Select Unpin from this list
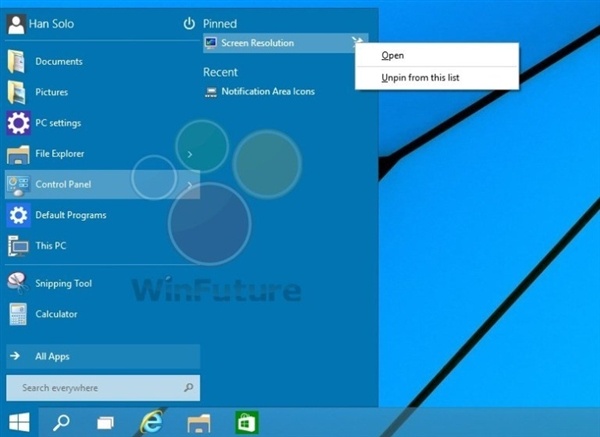600x437 pixels. [x=437, y=78]
